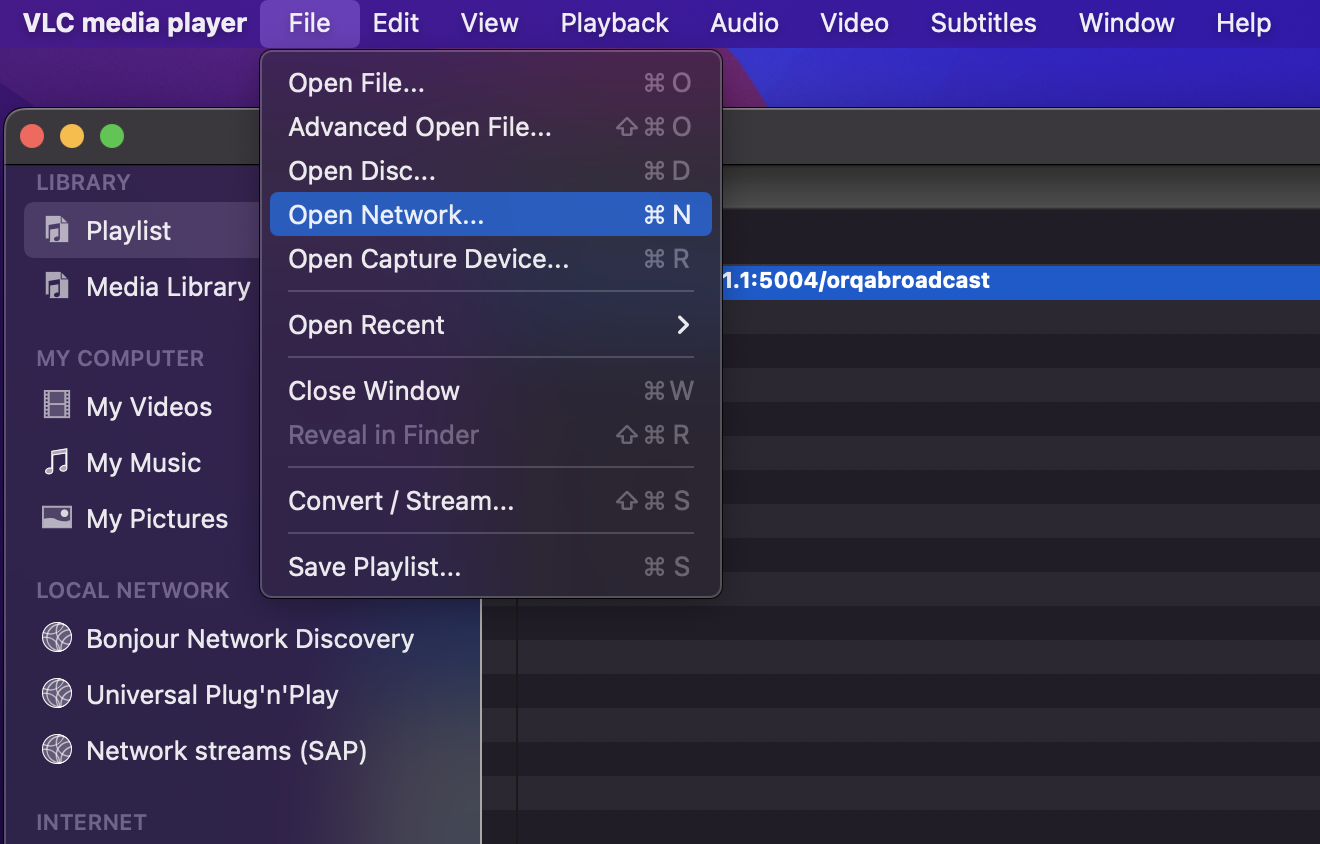Open the Subtitles menu
The height and width of the screenshot is (844, 1320).
click(x=983, y=23)
